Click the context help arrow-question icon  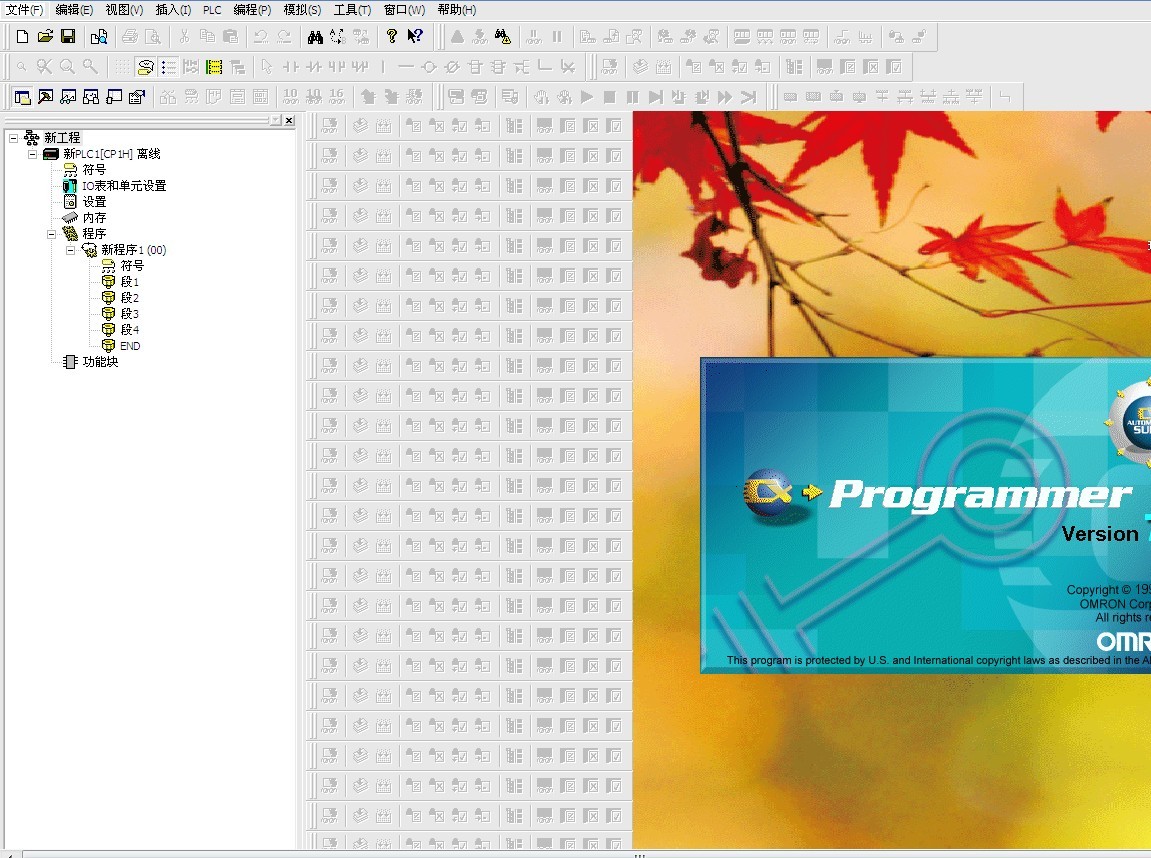coord(415,37)
